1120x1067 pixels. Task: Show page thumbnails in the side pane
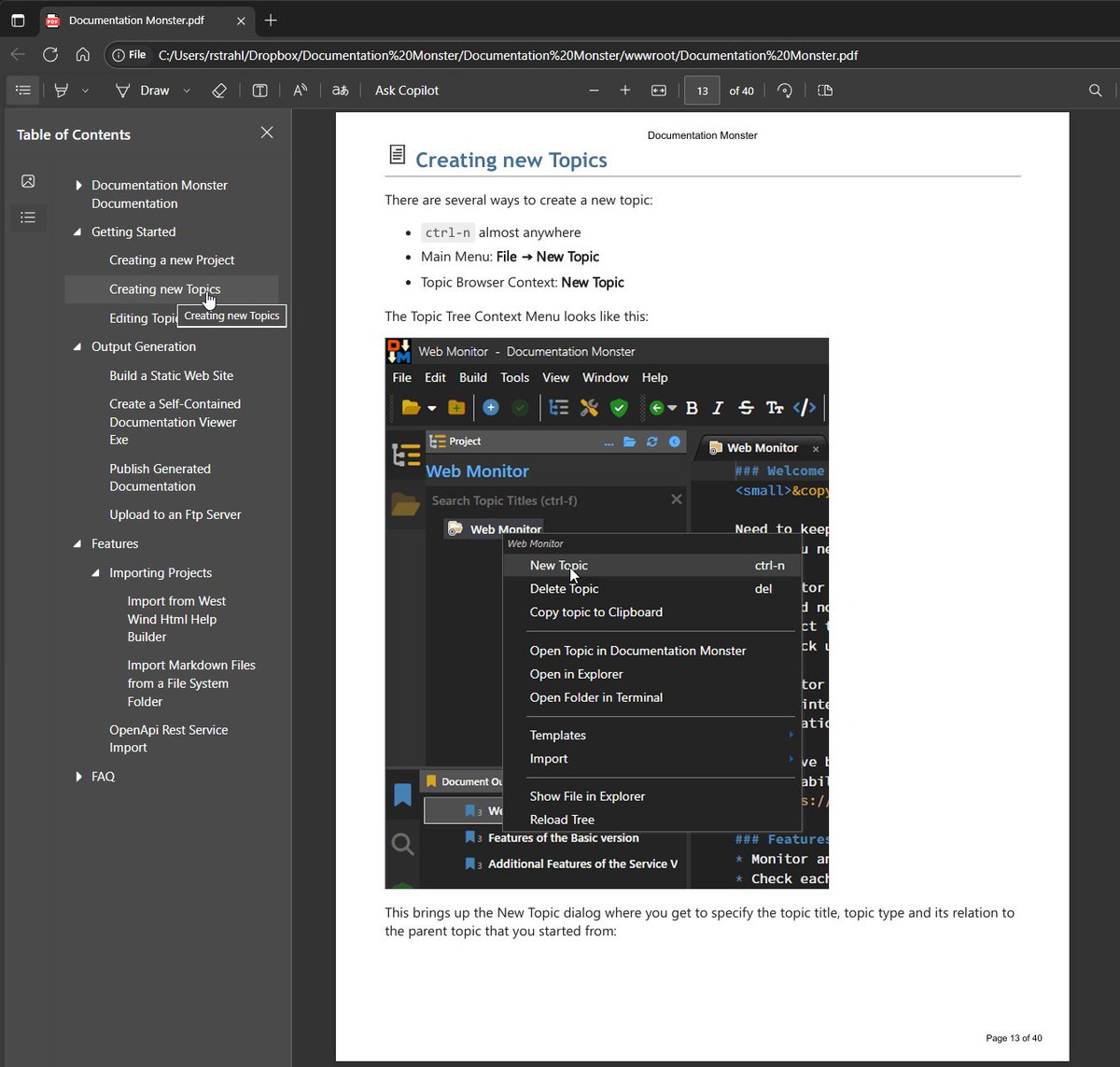point(28,181)
